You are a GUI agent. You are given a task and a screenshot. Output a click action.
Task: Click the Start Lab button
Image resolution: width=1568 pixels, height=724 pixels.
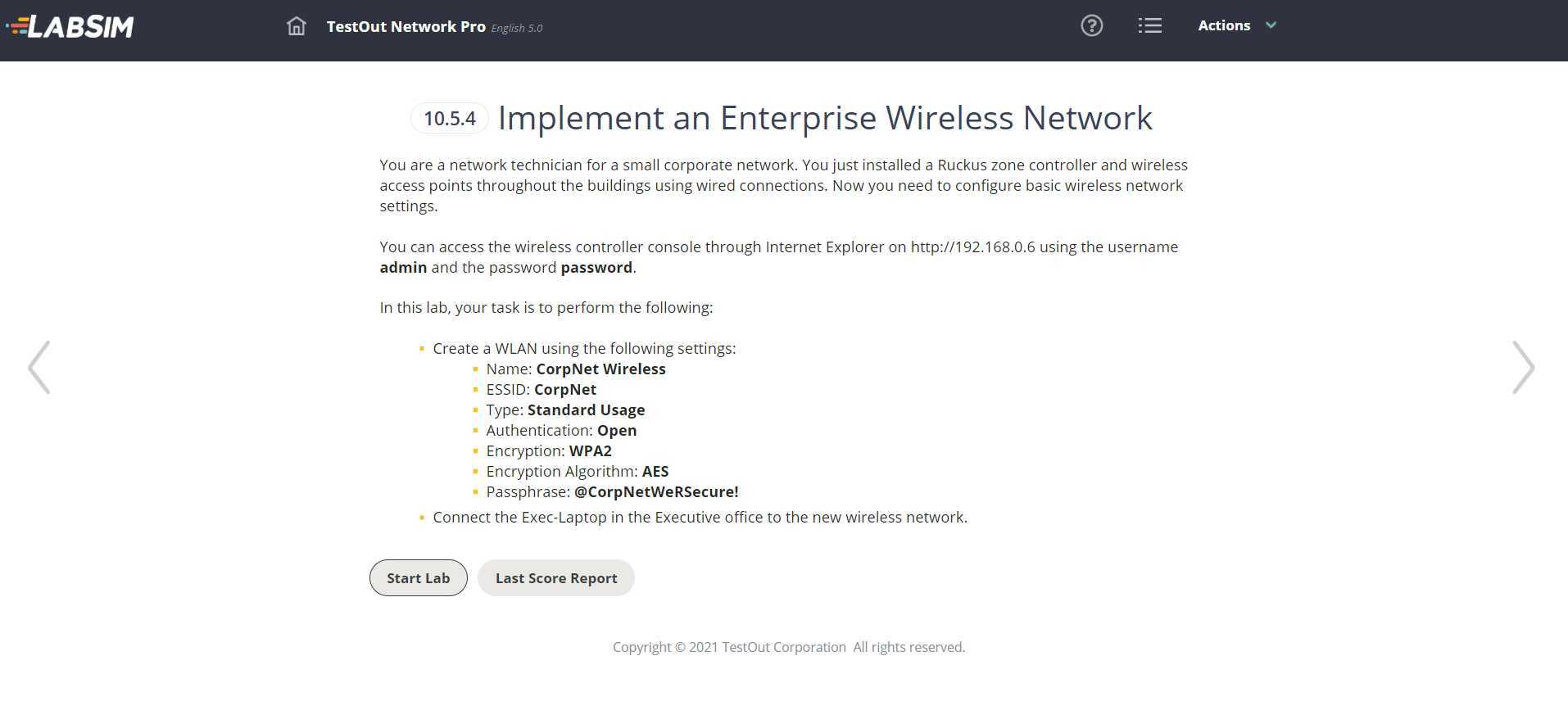pyautogui.click(x=418, y=577)
